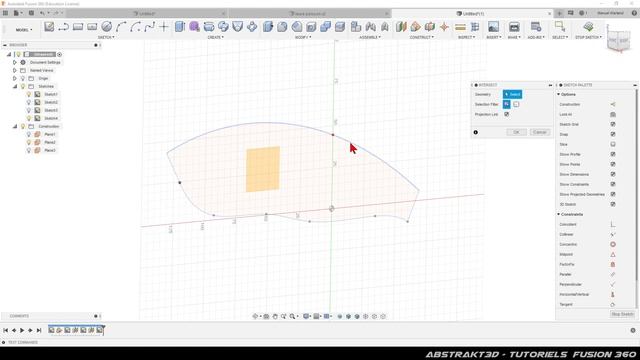Open a new design tab with plus button
Screen dimensions: 640x360
560,13
